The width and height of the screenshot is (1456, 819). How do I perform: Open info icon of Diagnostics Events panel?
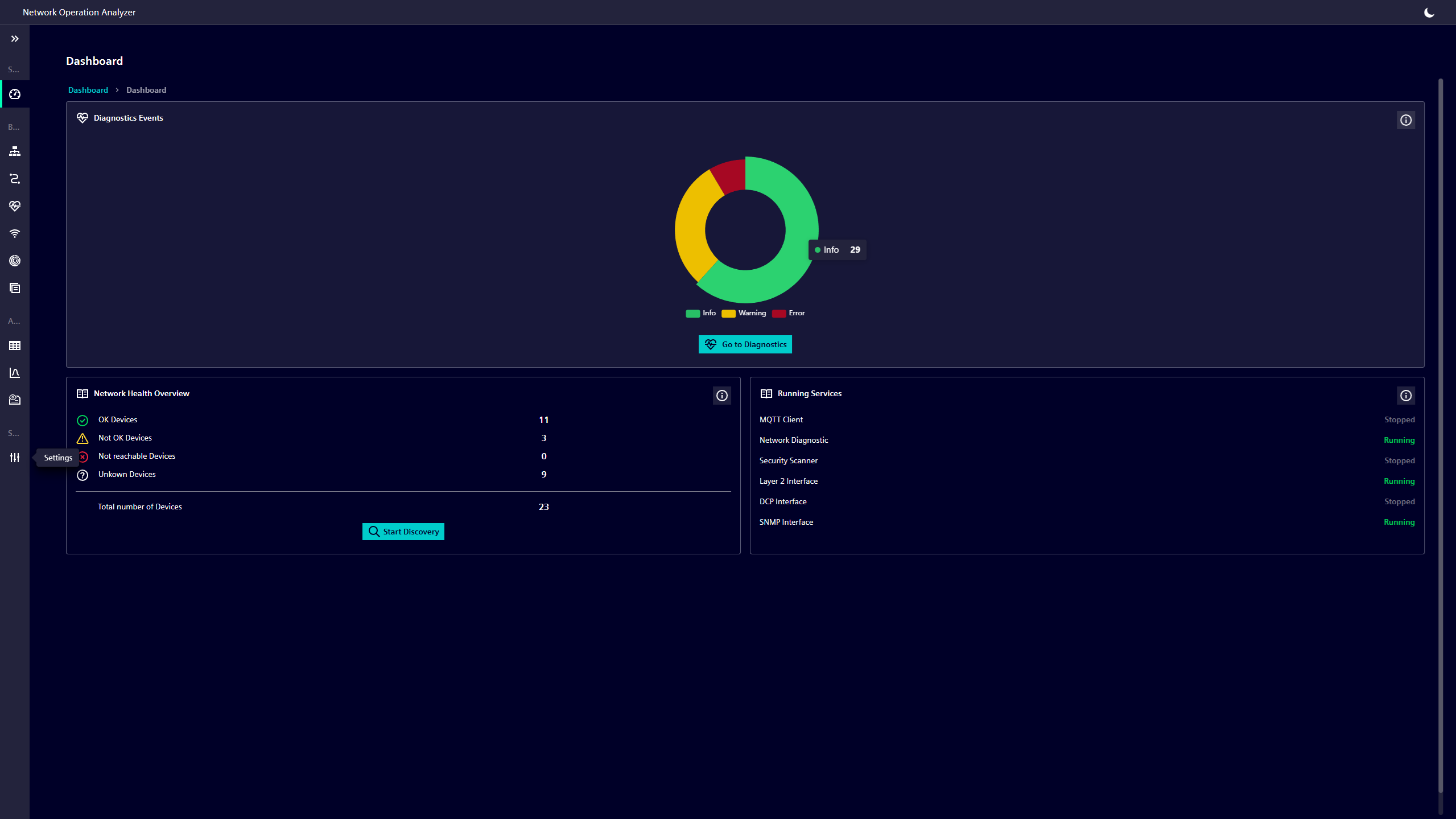pyautogui.click(x=1405, y=120)
